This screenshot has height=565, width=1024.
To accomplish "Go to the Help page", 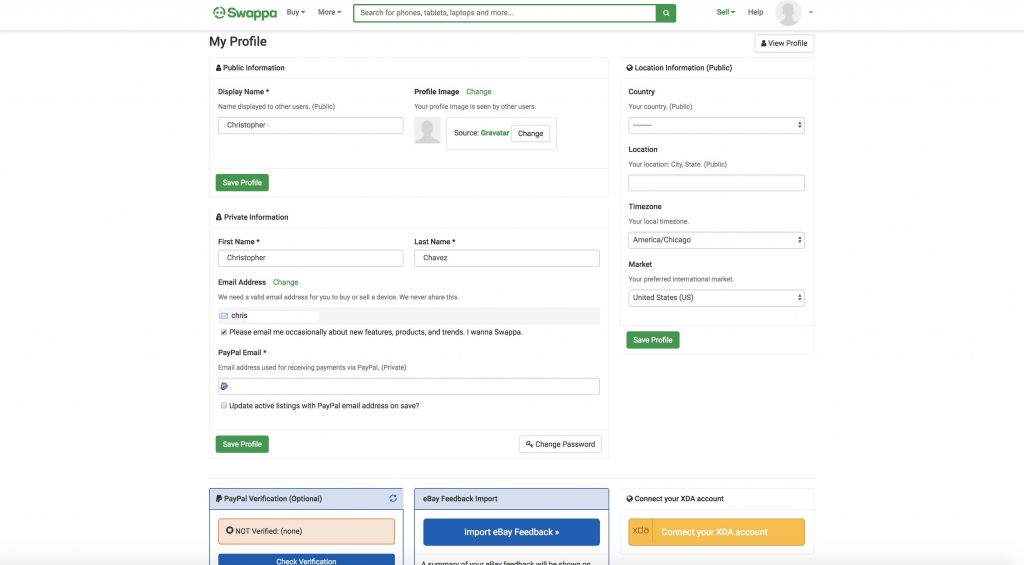I will click(755, 12).
